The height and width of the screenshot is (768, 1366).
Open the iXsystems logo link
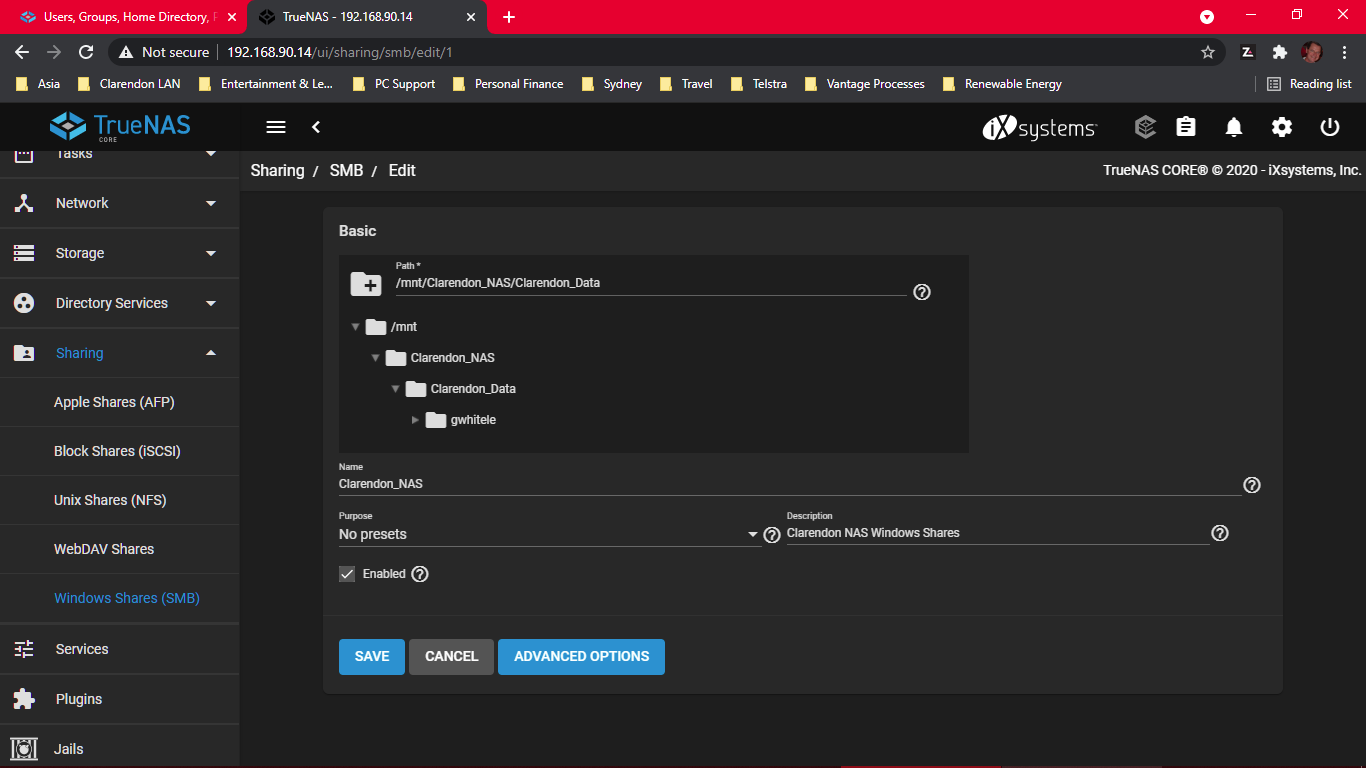coord(1040,127)
